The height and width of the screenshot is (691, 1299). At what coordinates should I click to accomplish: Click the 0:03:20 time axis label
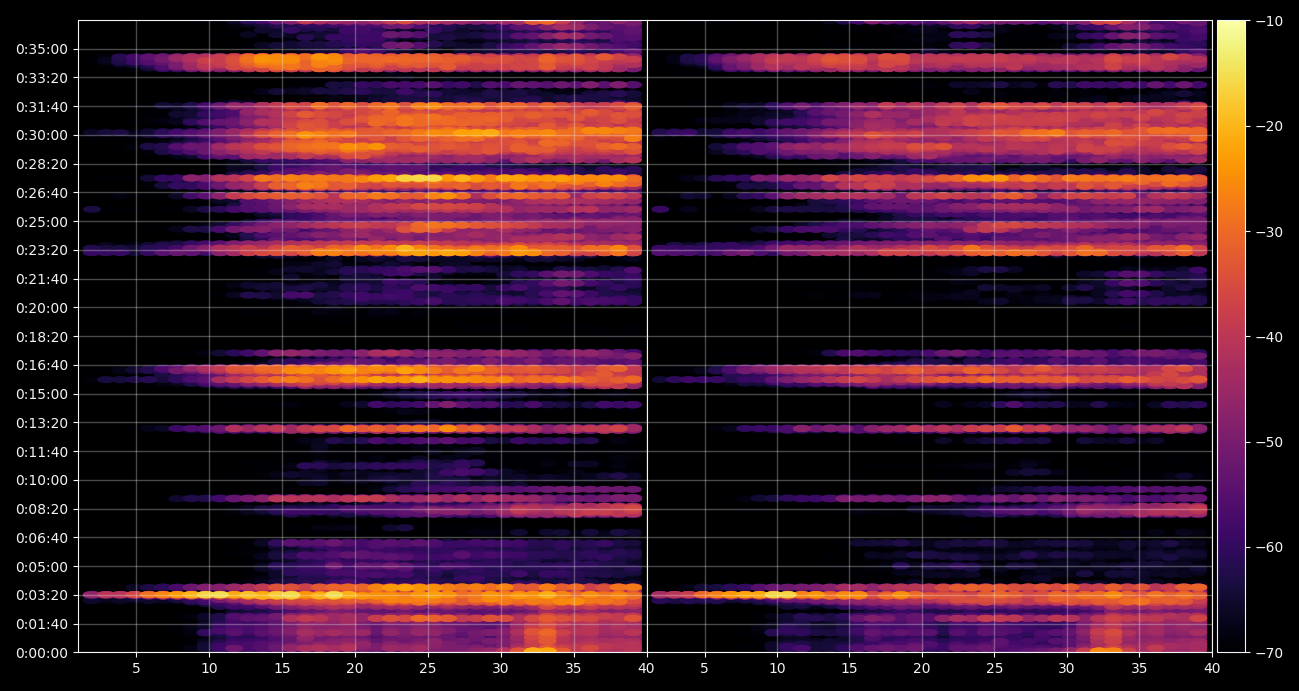click(x=41, y=595)
